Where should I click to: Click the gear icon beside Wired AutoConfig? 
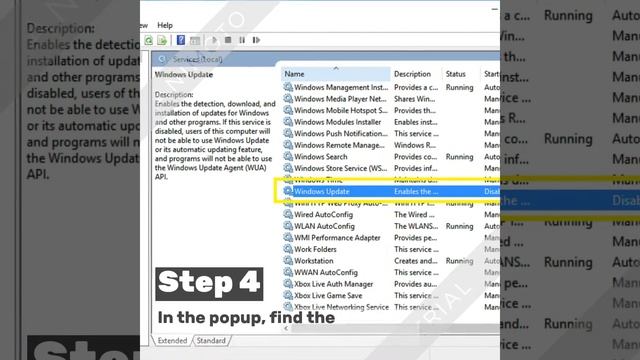pyautogui.click(x=288, y=214)
